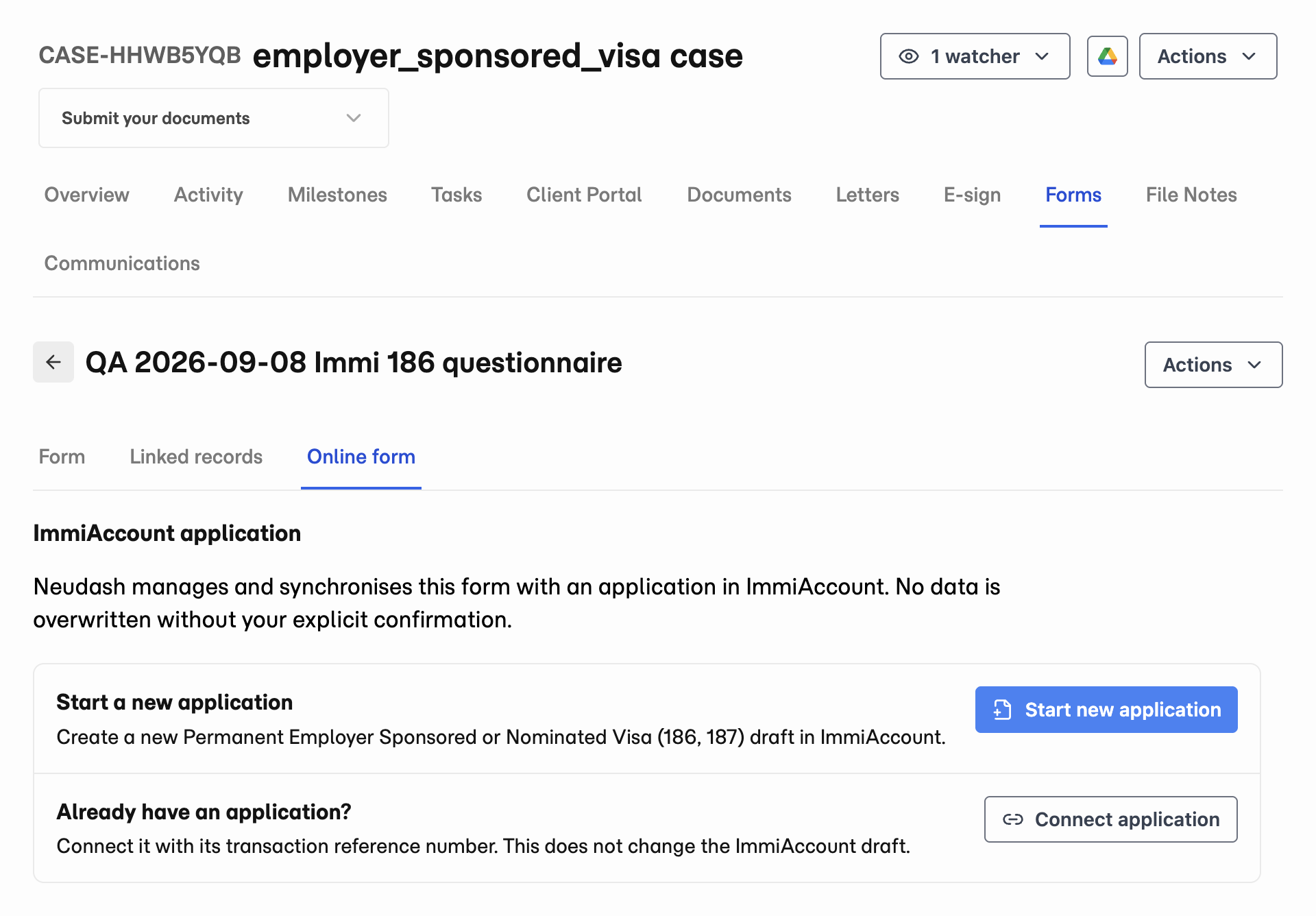Go to the Client Portal tab

coord(584,195)
